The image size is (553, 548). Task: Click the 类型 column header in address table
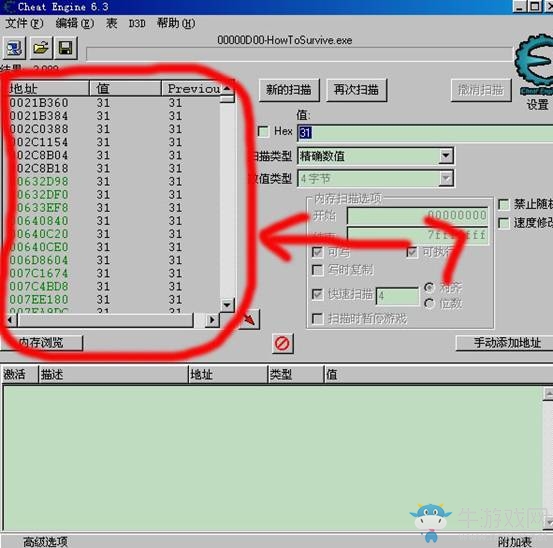point(295,375)
